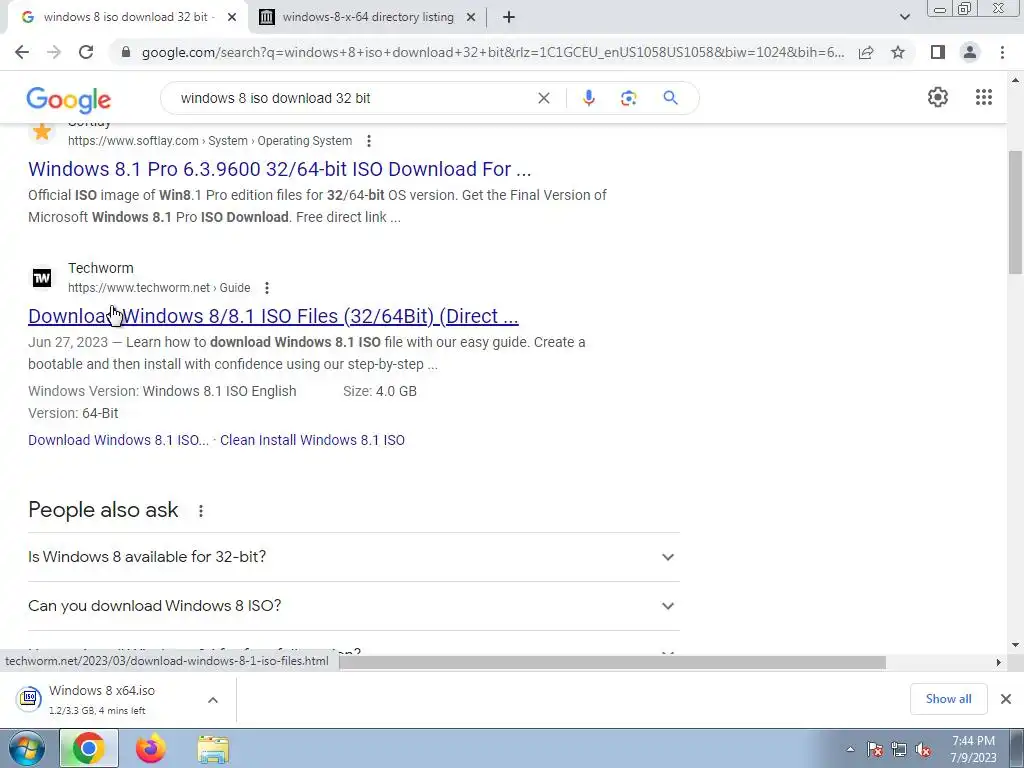Image resolution: width=1024 pixels, height=768 pixels.
Task: Open more options for the Techworm result
Action: click(266, 287)
